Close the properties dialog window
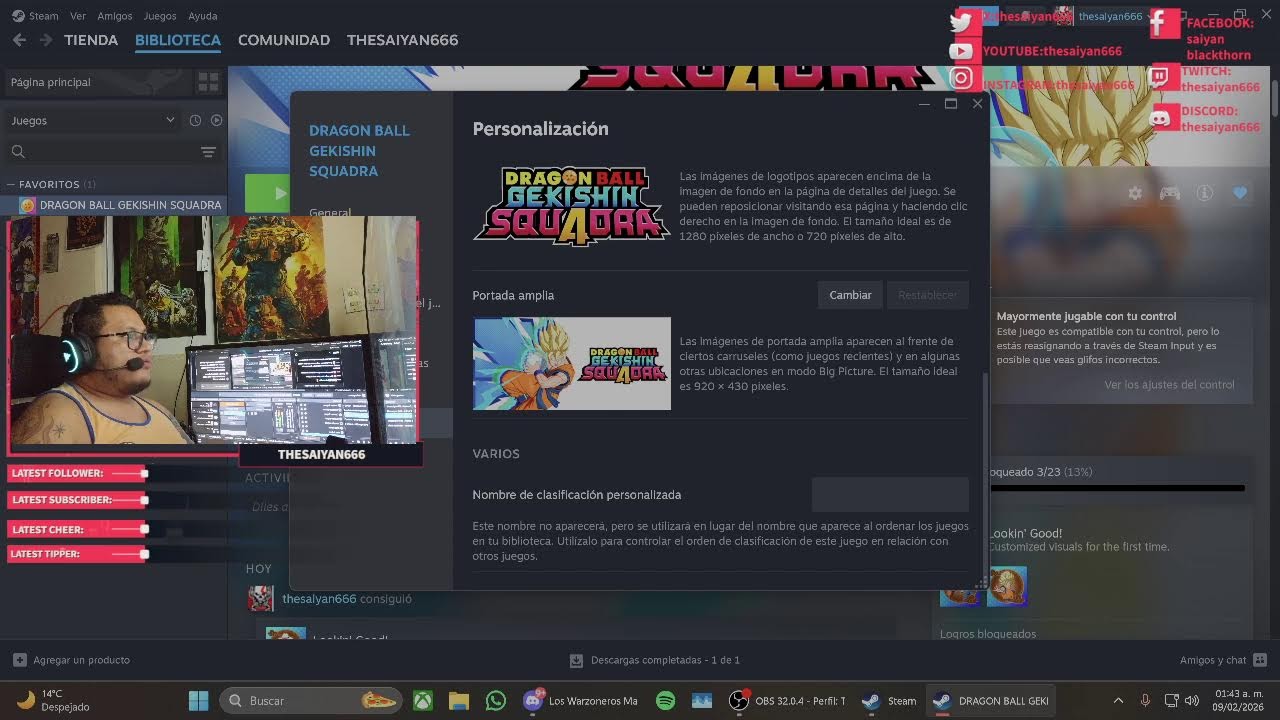Screen dimensions: 1280x720 pos(977,104)
